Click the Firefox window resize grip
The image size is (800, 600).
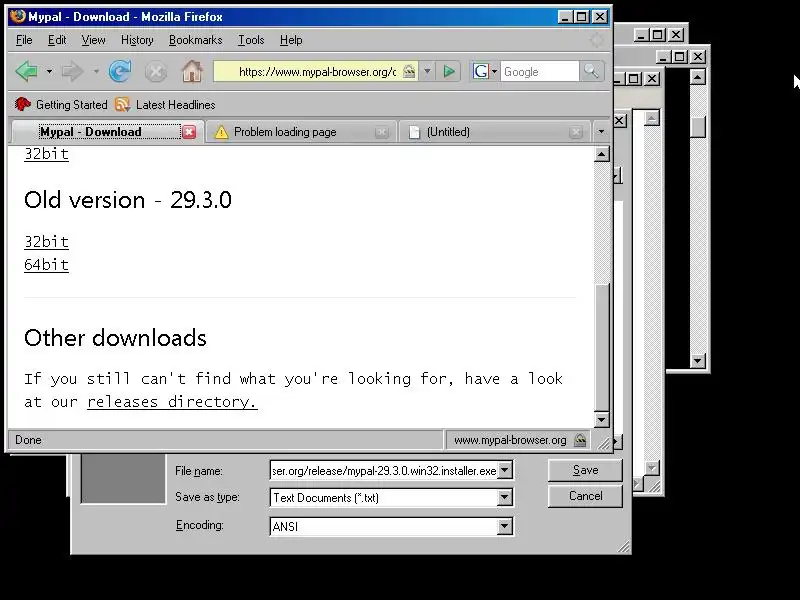click(x=604, y=443)
